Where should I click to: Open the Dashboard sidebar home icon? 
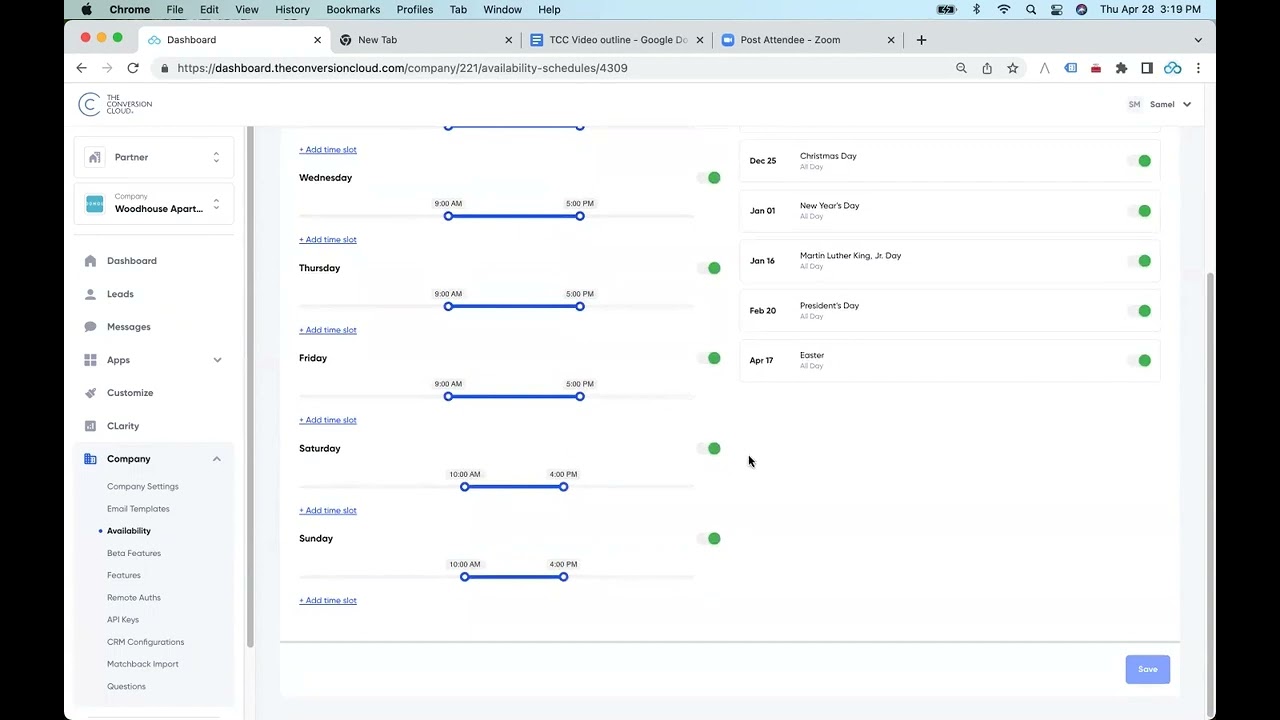tap(91, 261)
